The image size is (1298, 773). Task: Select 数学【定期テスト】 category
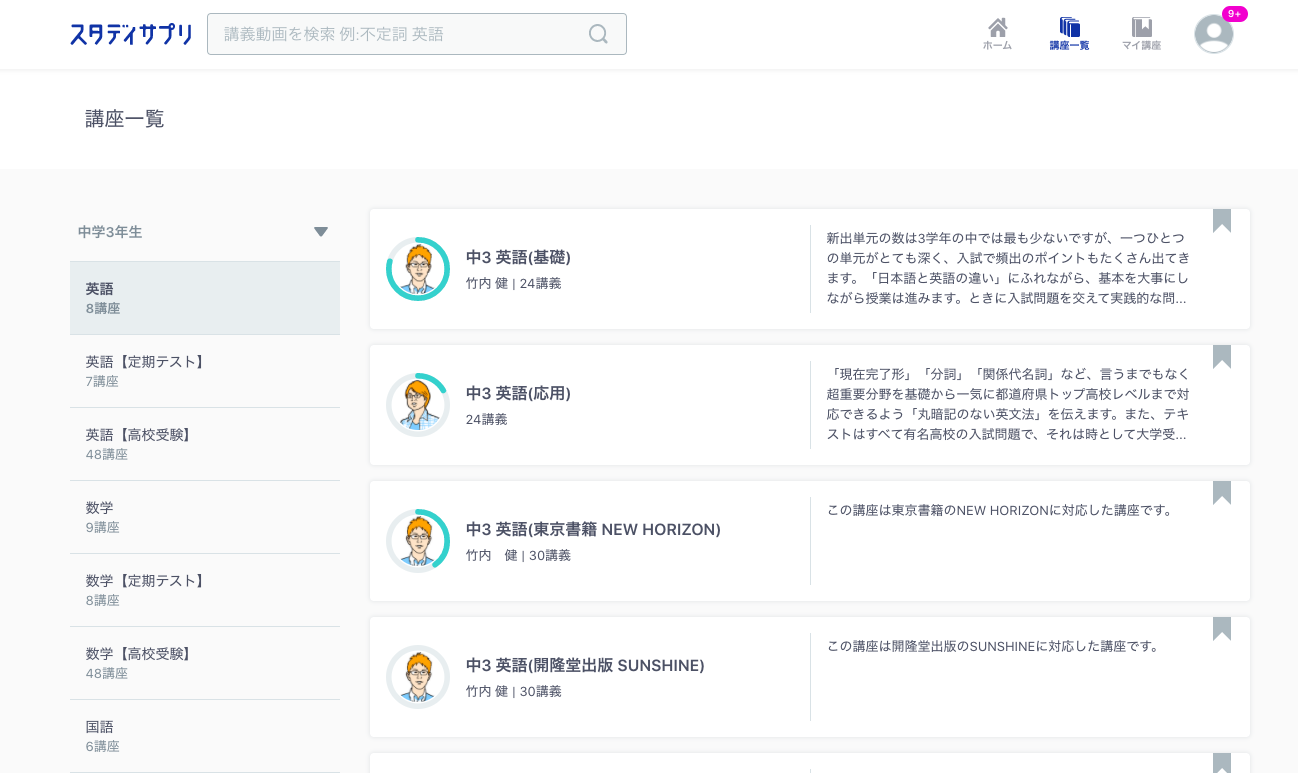click(x=205, y=590)
